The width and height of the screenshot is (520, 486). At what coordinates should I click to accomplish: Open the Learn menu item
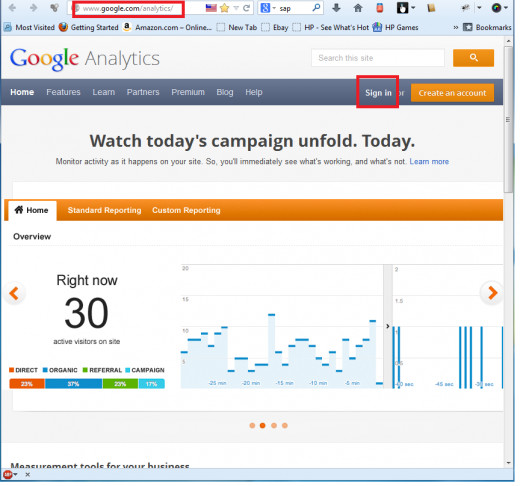(104, 92)
